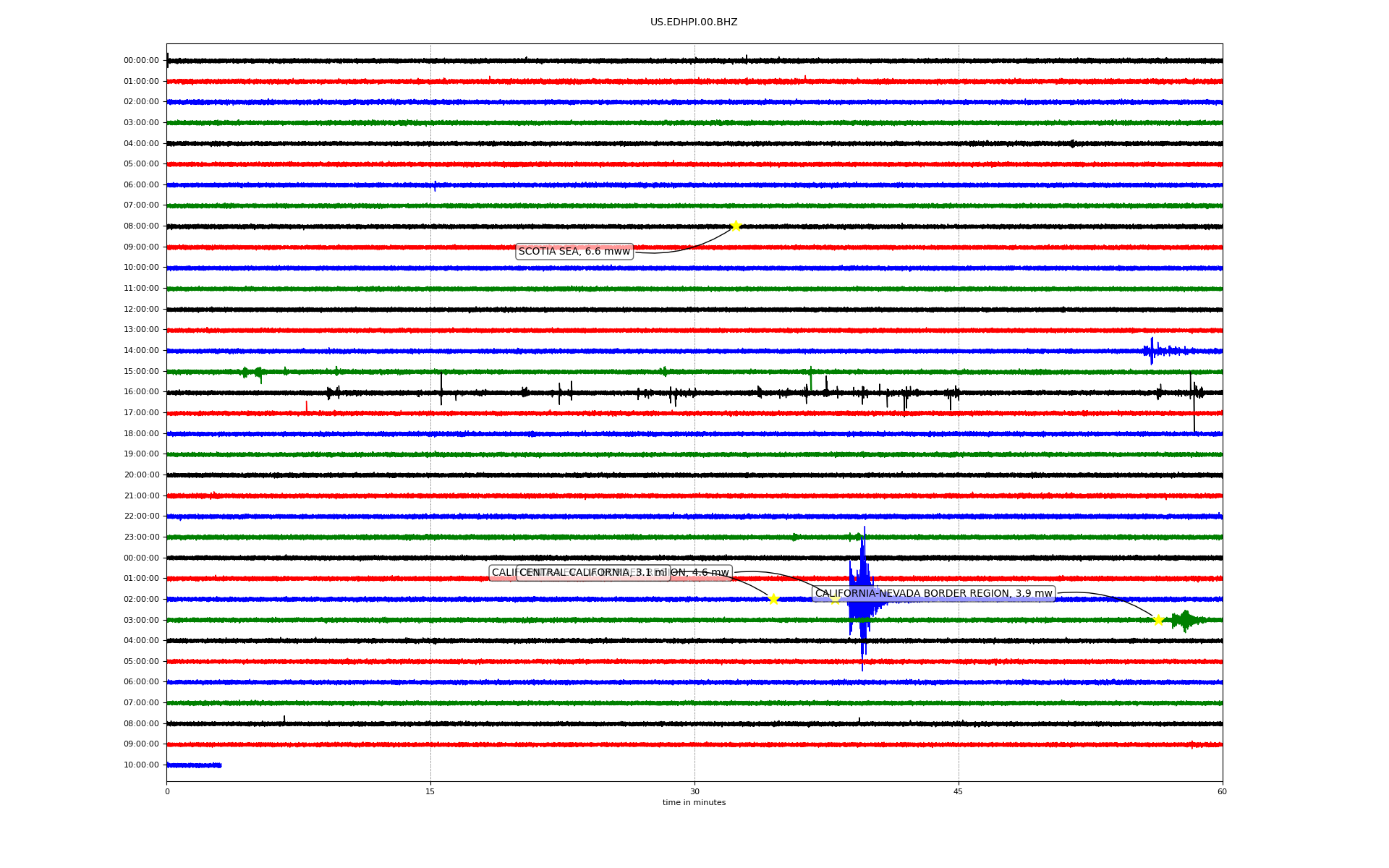The height and width of the screenshot is (868, 1389).
Task: Click the 19:00:00 row time label
Action: pyautogui.click(x=141, y=454)
